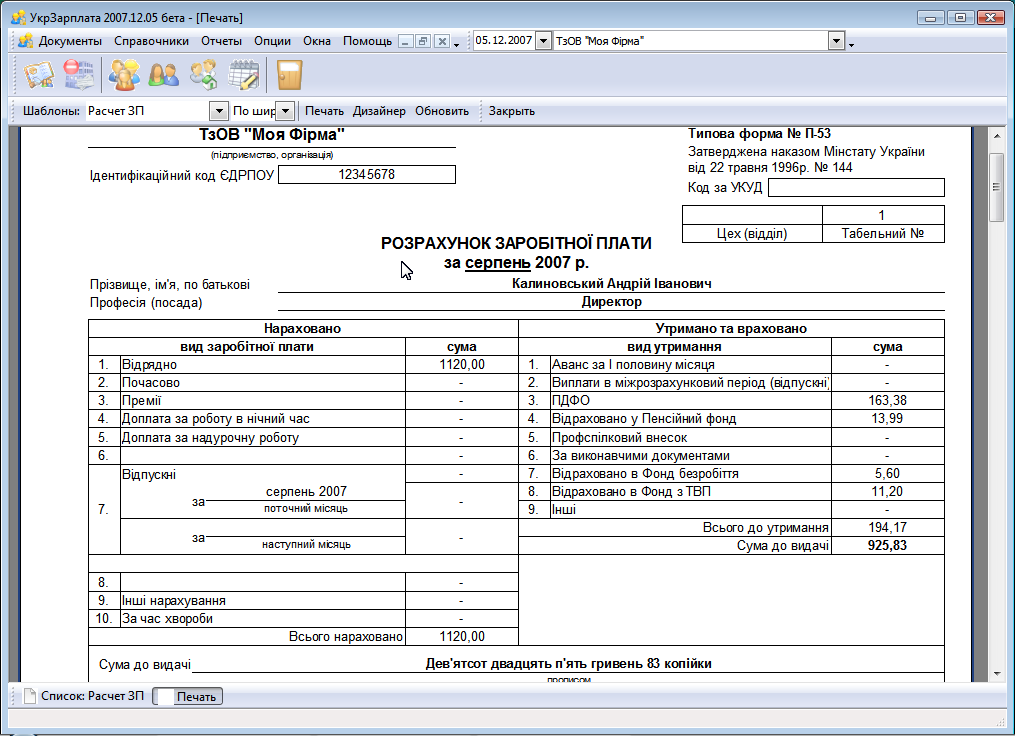Viewport: 1015px width, 736px height.
Task: Click the people with house icon
Action: point(204,75)
